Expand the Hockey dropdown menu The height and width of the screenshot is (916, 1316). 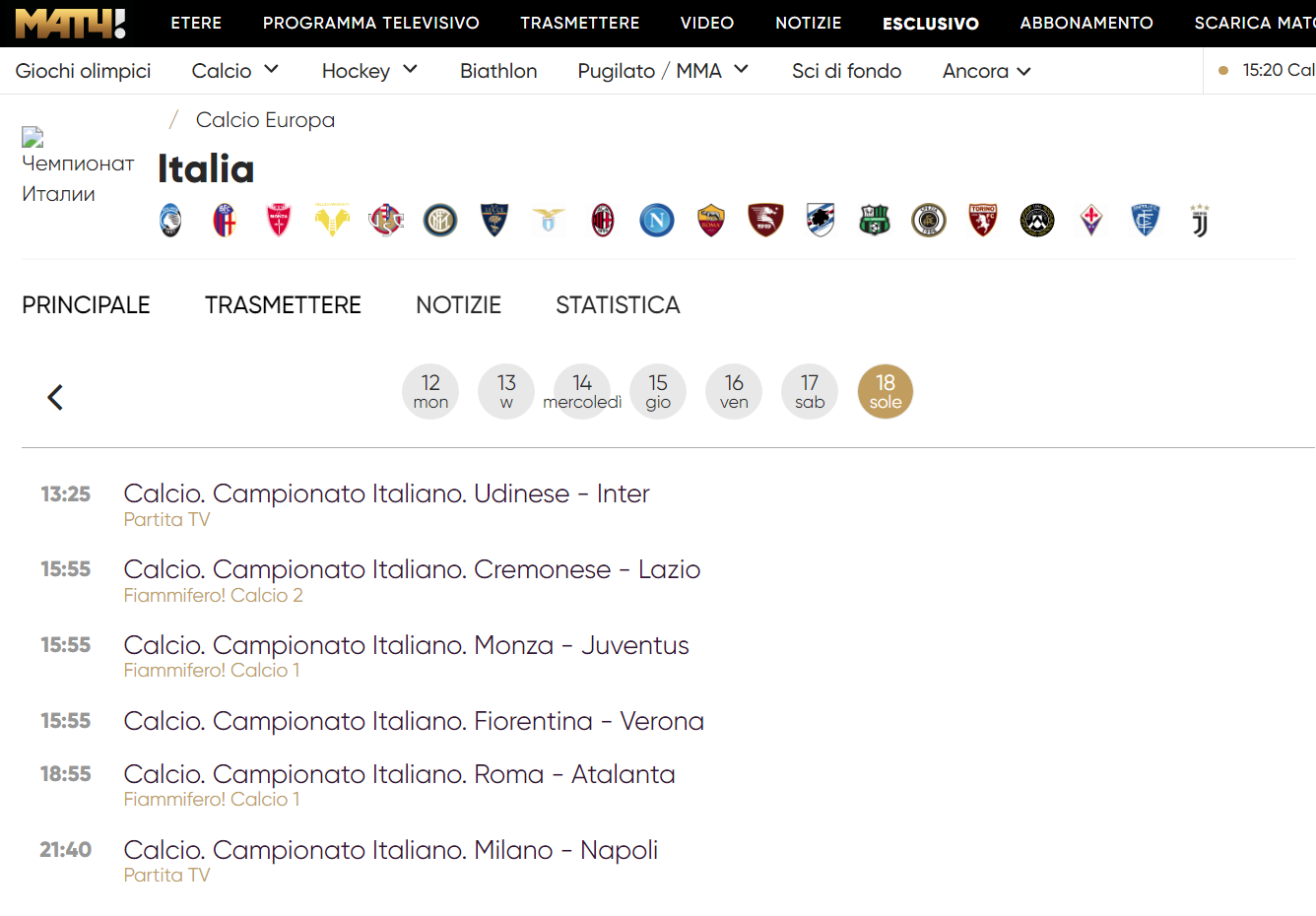point(369,71)
